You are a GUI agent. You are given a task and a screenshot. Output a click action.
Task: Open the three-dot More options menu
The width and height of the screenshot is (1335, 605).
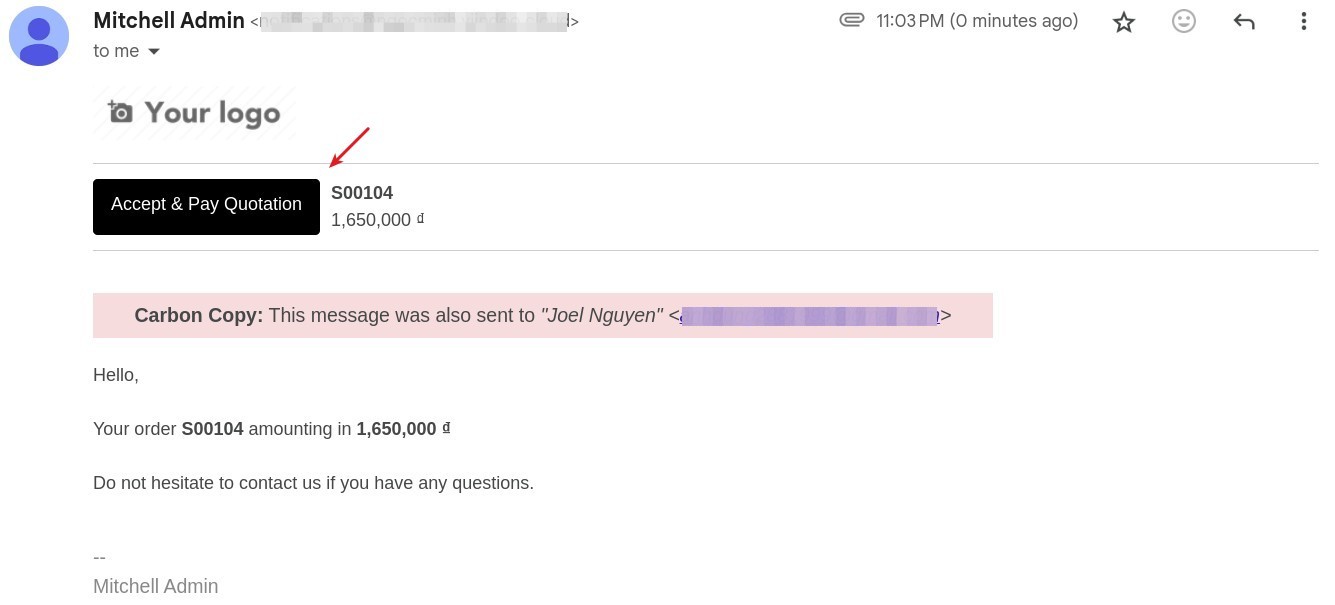point(1303,21)
